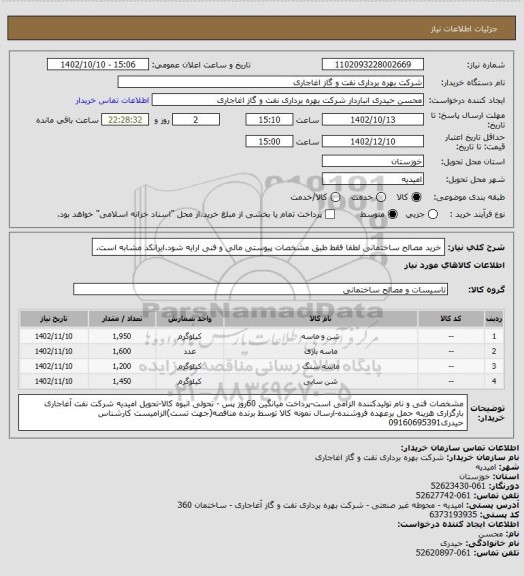Viewport: 524px width, 576px height.
Task: Click the quantity cell 1,600
Action: point(122,352)
